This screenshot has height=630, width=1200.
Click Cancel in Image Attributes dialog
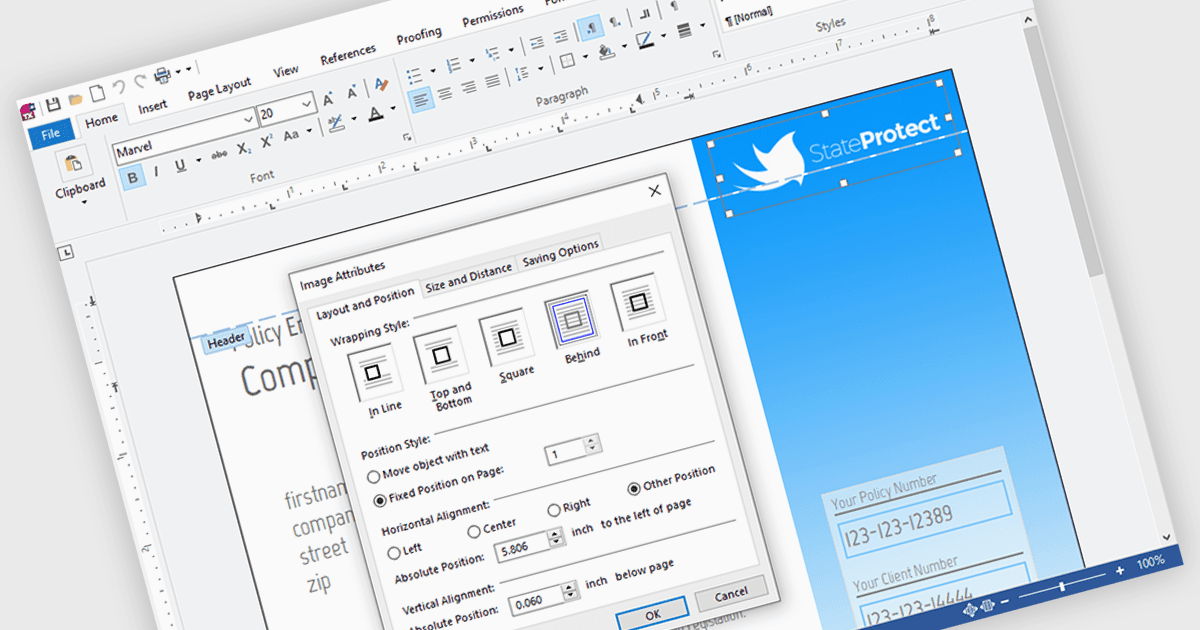[731, 591]
